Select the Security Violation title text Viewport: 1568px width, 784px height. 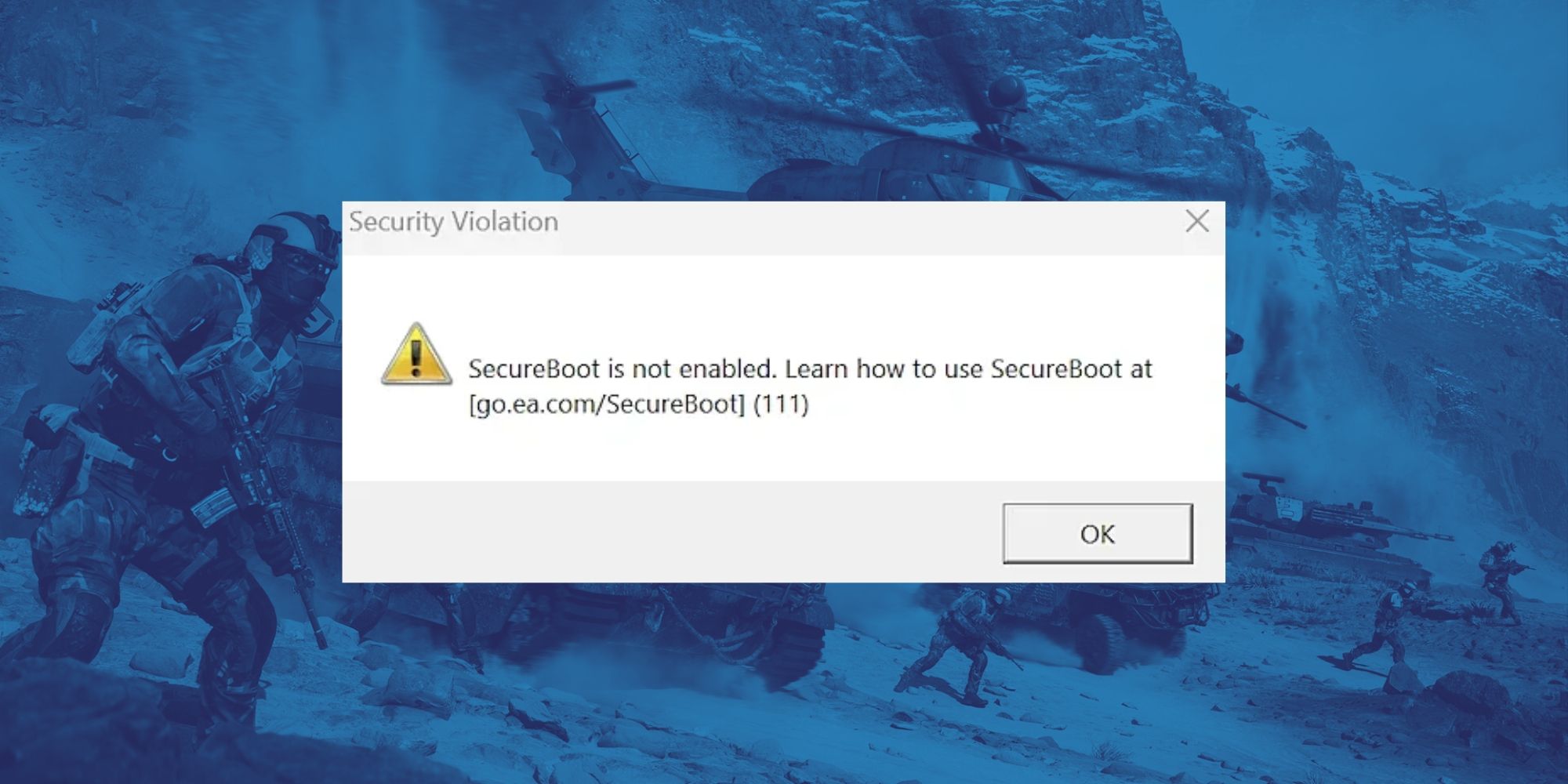click(x=453, y=222)
